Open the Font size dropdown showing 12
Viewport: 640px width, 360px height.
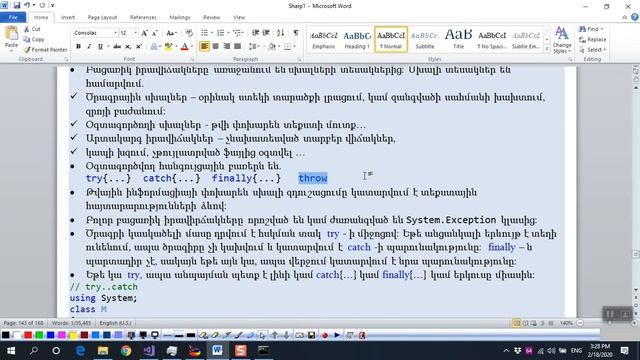click(x=136, y=33)
